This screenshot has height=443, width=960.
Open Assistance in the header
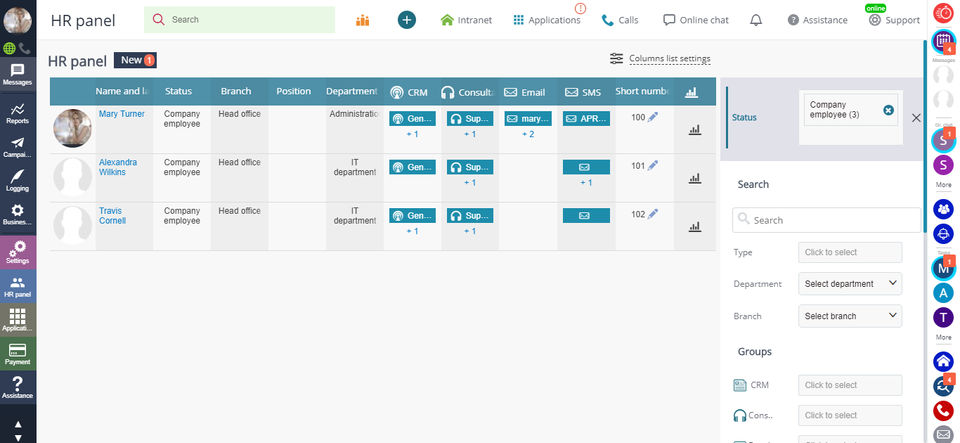(x=817, y=20)
